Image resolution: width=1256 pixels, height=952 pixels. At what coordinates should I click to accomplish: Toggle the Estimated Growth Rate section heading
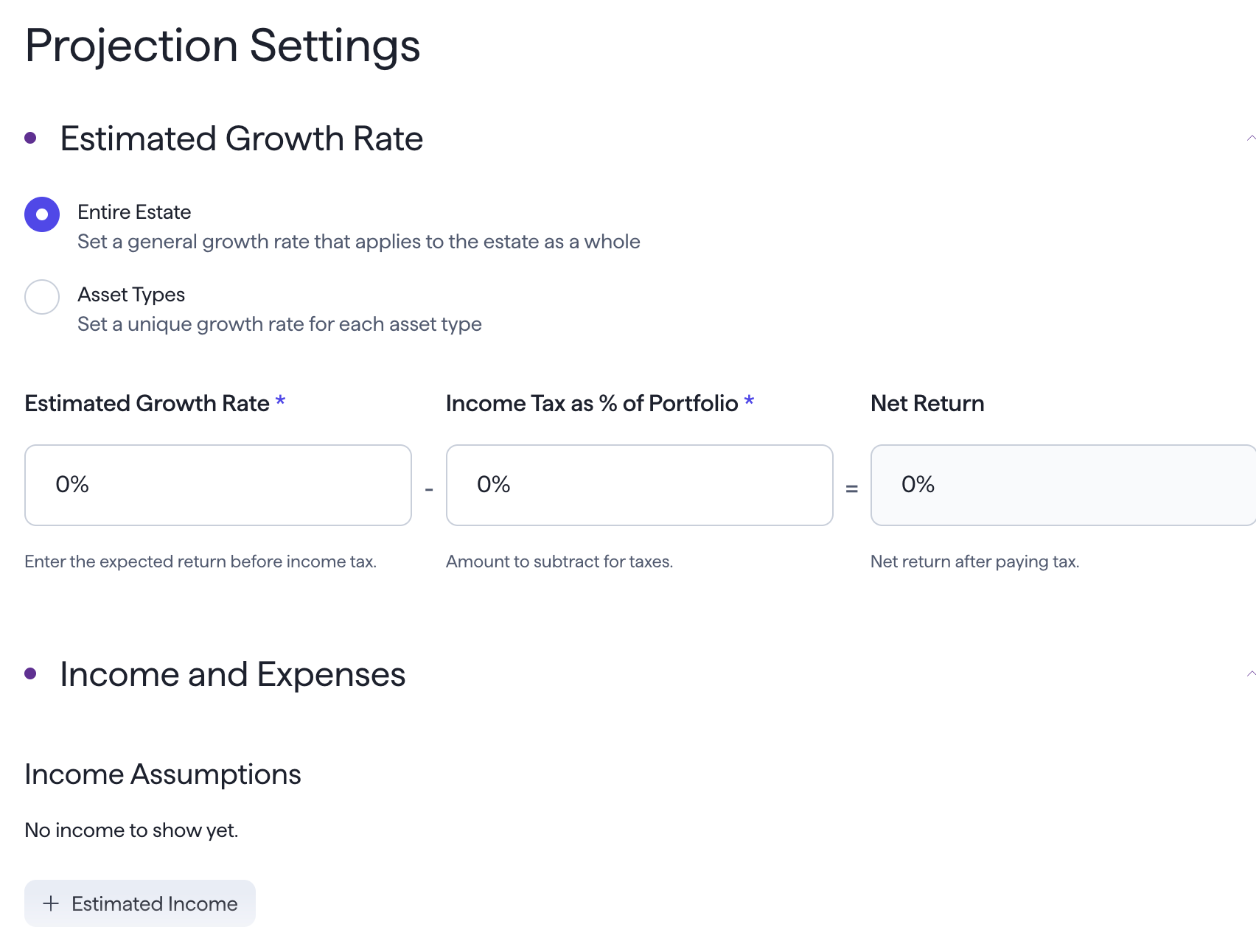(241, 139)
